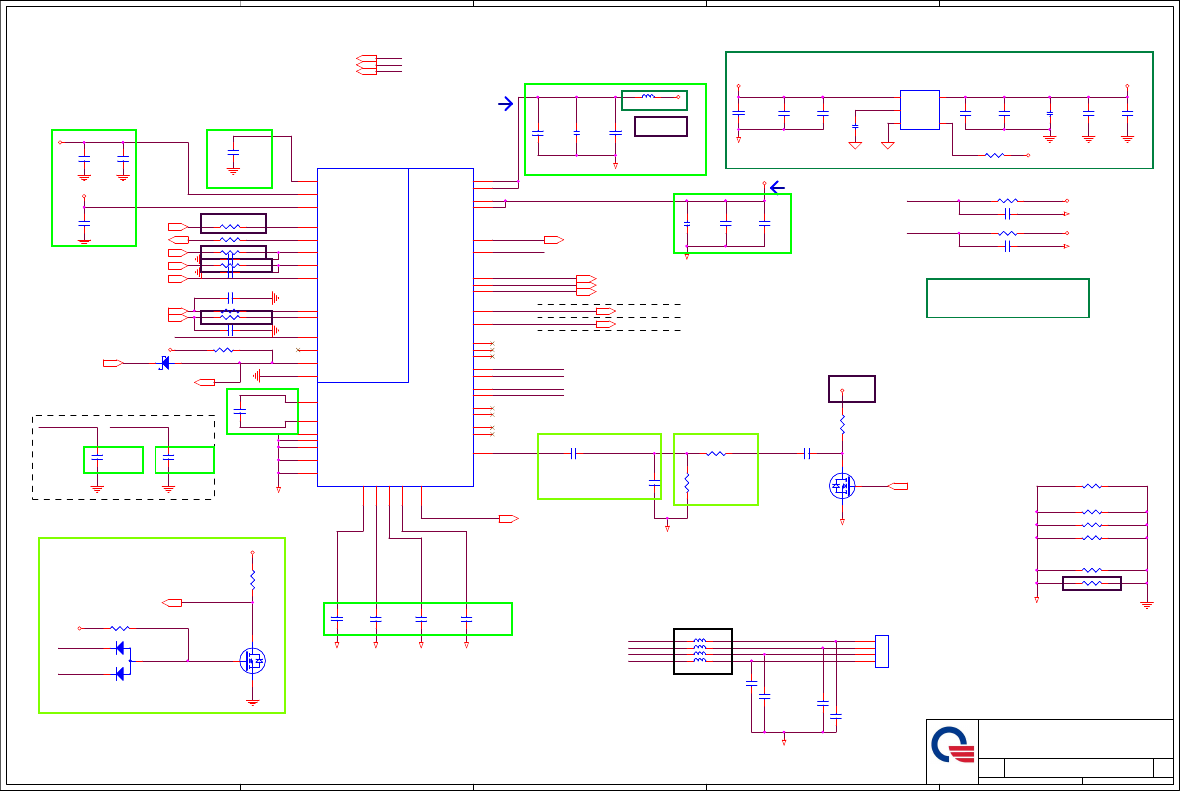Screen dimensions: 1180x791
Task: Select the empty dark green rectangle at right
Action: [x=1008, y=298]
